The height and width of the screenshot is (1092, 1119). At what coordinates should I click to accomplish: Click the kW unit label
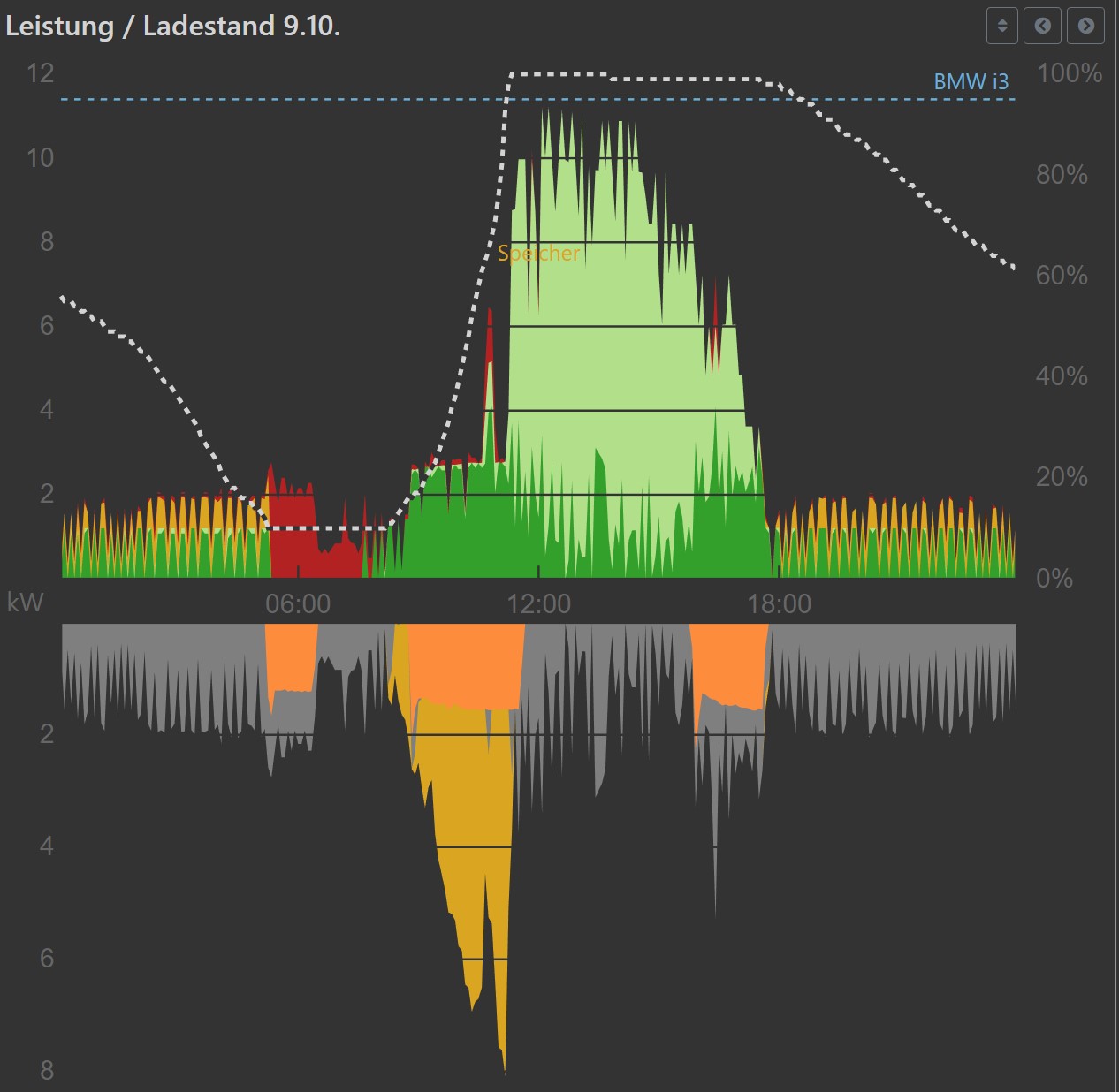(25, 603)
